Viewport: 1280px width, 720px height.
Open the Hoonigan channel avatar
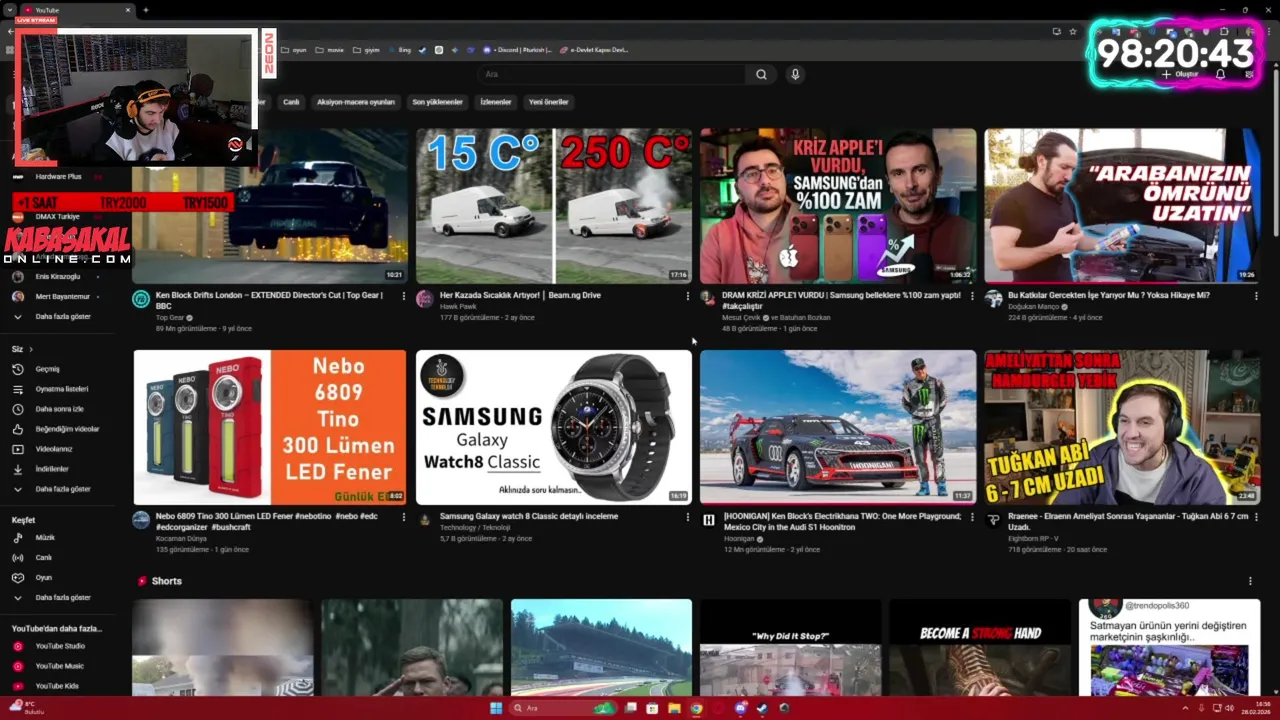709,520
